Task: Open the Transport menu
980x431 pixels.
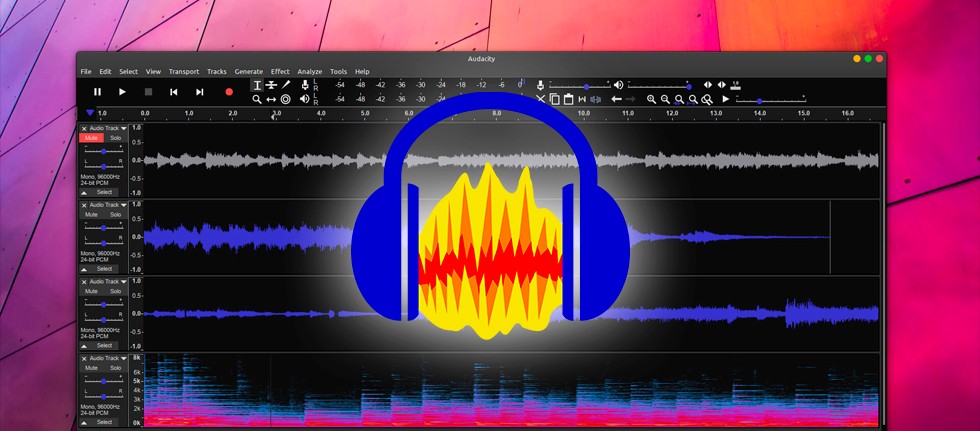Action: [x=184, y=72]
